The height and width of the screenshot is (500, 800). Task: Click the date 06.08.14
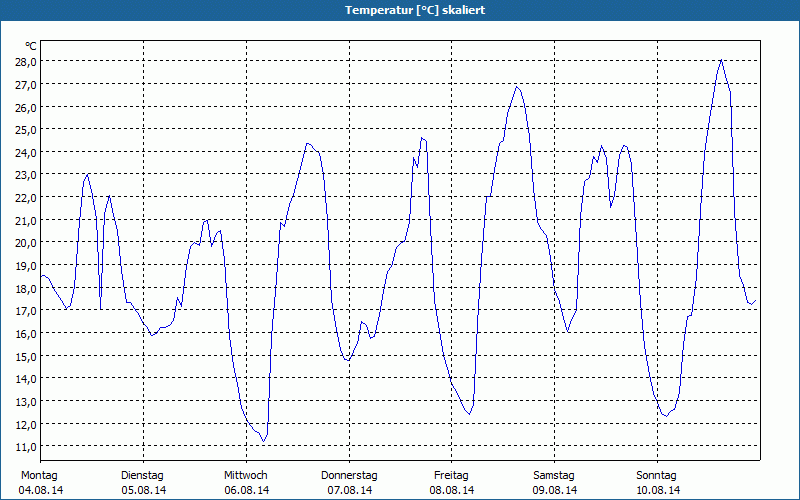[x=247, y=490]
